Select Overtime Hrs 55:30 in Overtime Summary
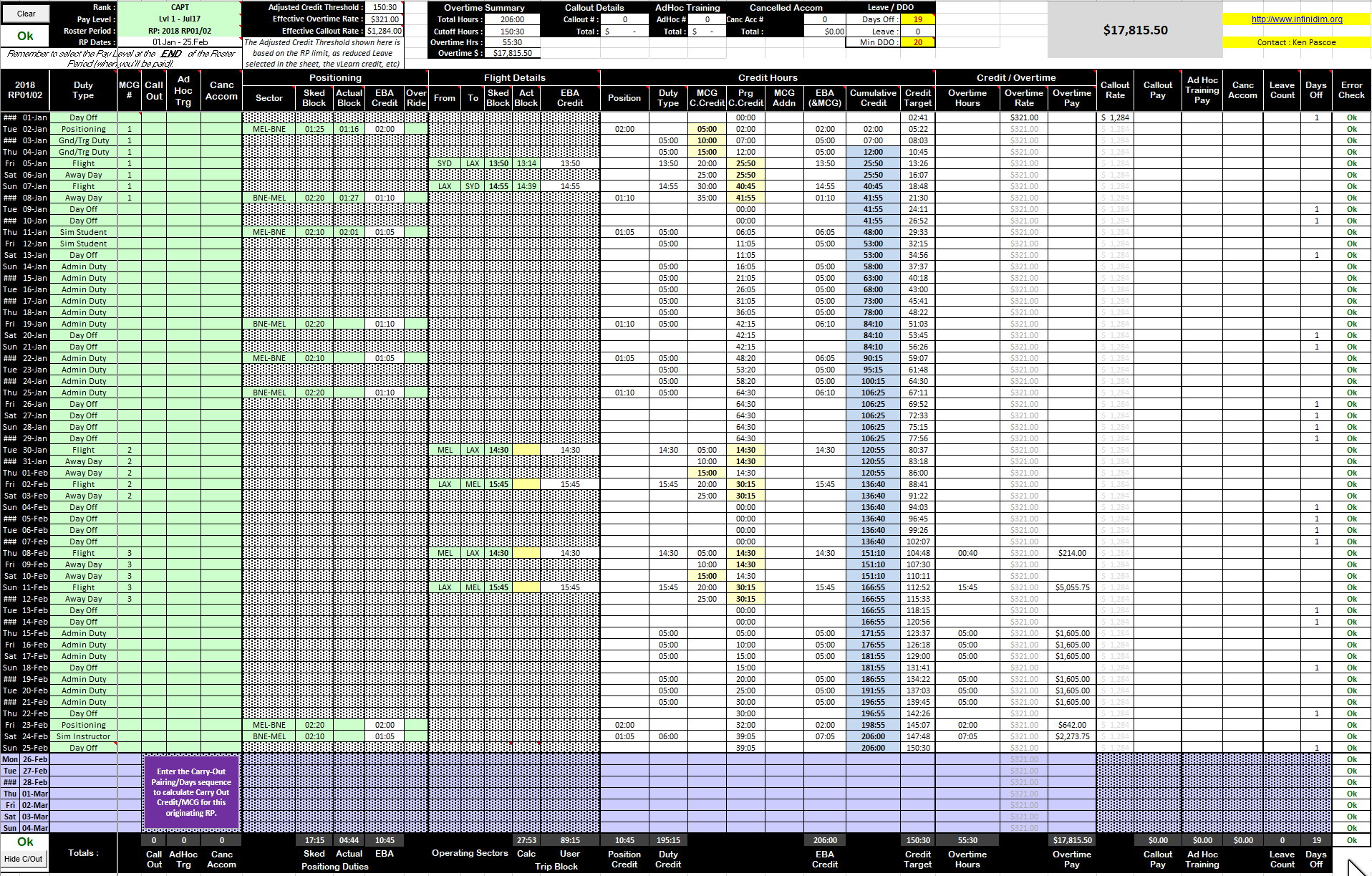 tap(513, 42)
